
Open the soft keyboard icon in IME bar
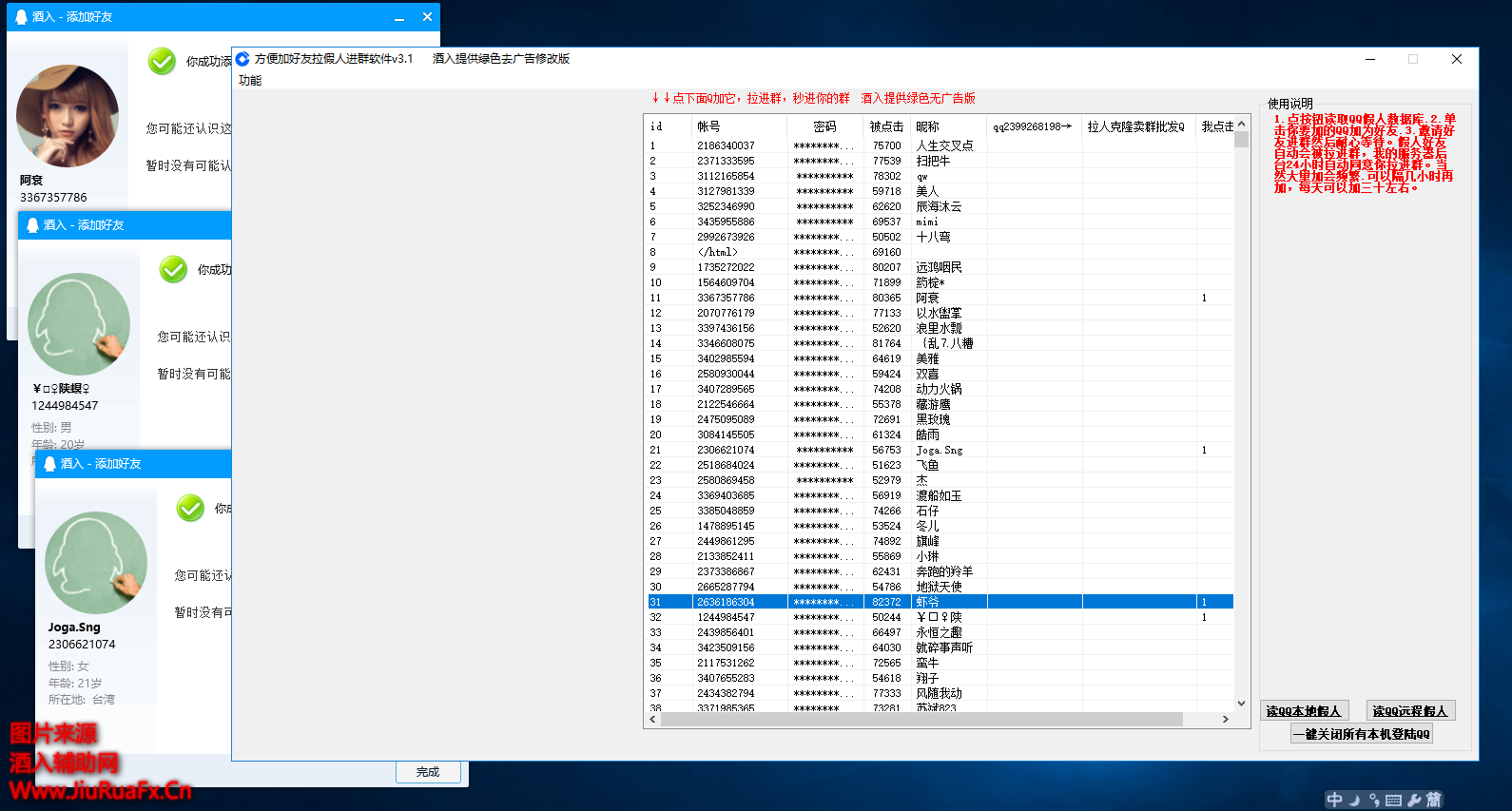[1393, 801]
